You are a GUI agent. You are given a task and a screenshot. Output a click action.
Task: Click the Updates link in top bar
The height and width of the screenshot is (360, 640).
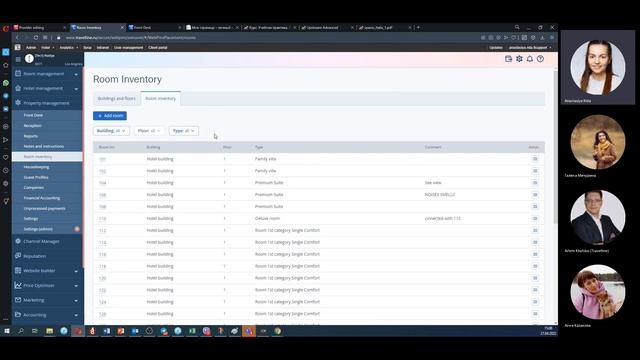click(x=496, y=47)
